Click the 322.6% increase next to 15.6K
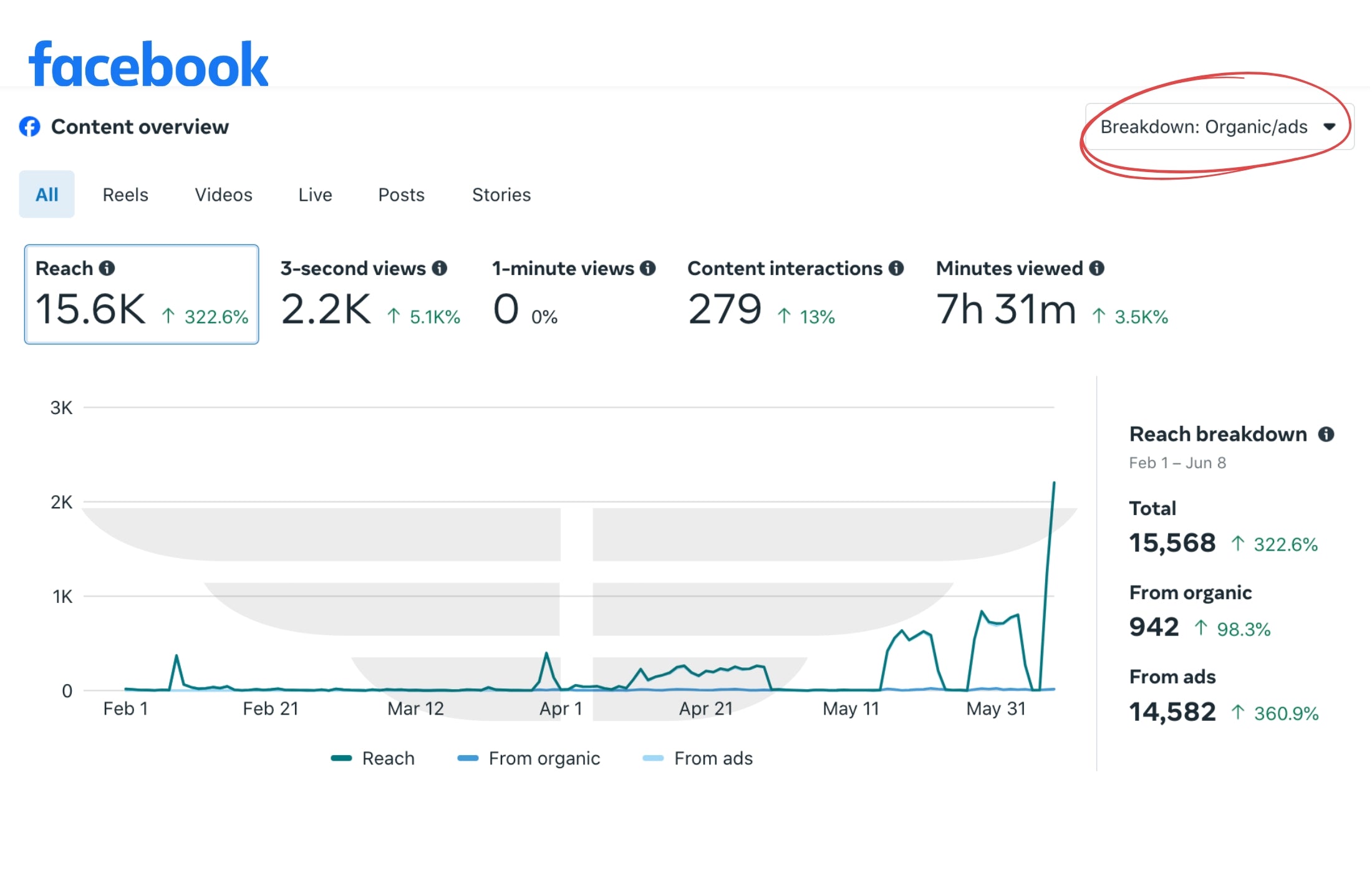The height and width of the screenshot is (873, 1372). coord(205,316)
